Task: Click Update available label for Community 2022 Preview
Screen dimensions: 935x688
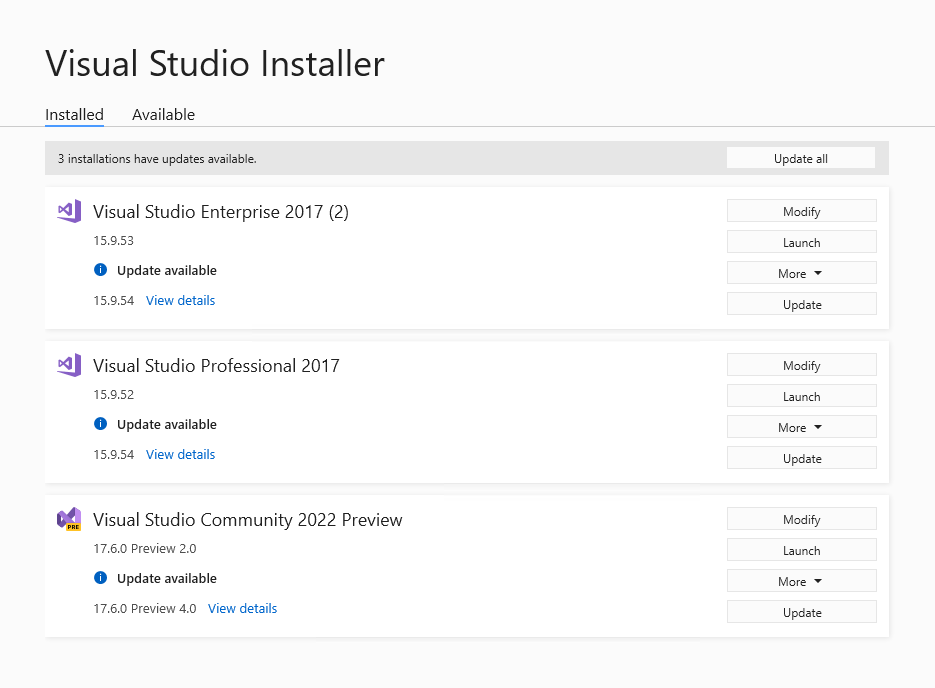Action: click(167, 578)
